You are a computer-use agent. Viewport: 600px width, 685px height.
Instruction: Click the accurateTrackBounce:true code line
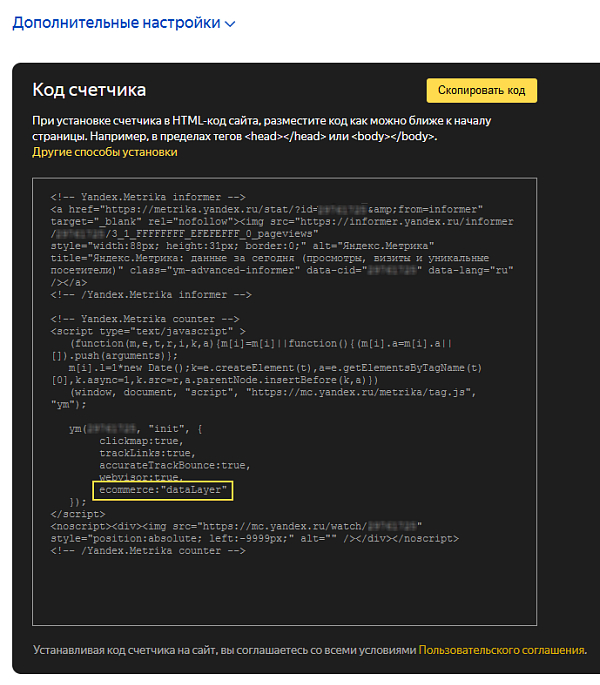(175, 465)
